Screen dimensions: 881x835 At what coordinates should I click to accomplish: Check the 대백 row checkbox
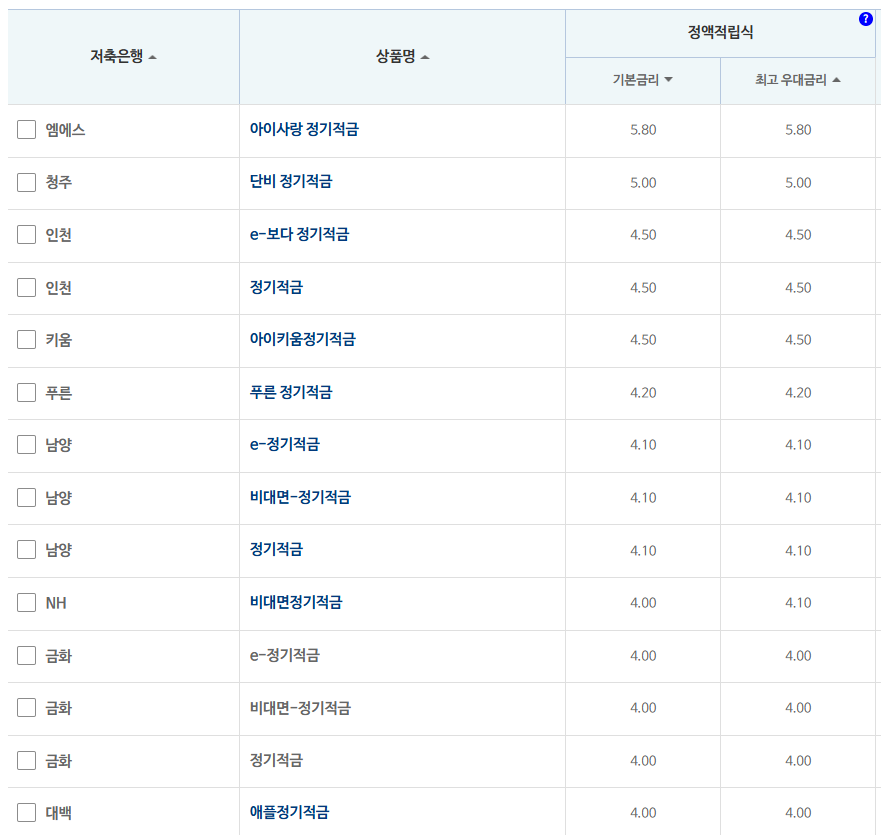(26, 813)
